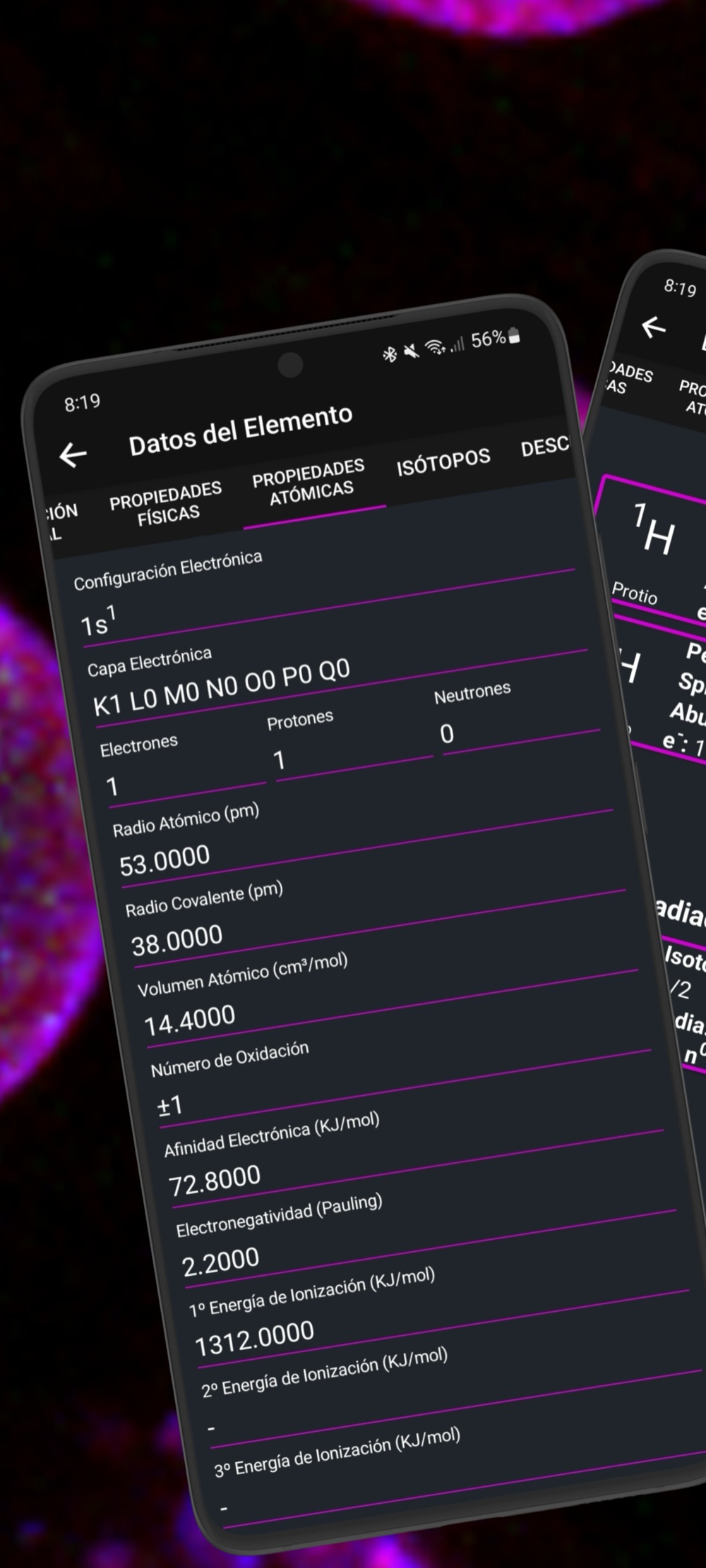Open the partially visible DESC tab
This screenshot has width=706, height=1568.
pos(544,446)
